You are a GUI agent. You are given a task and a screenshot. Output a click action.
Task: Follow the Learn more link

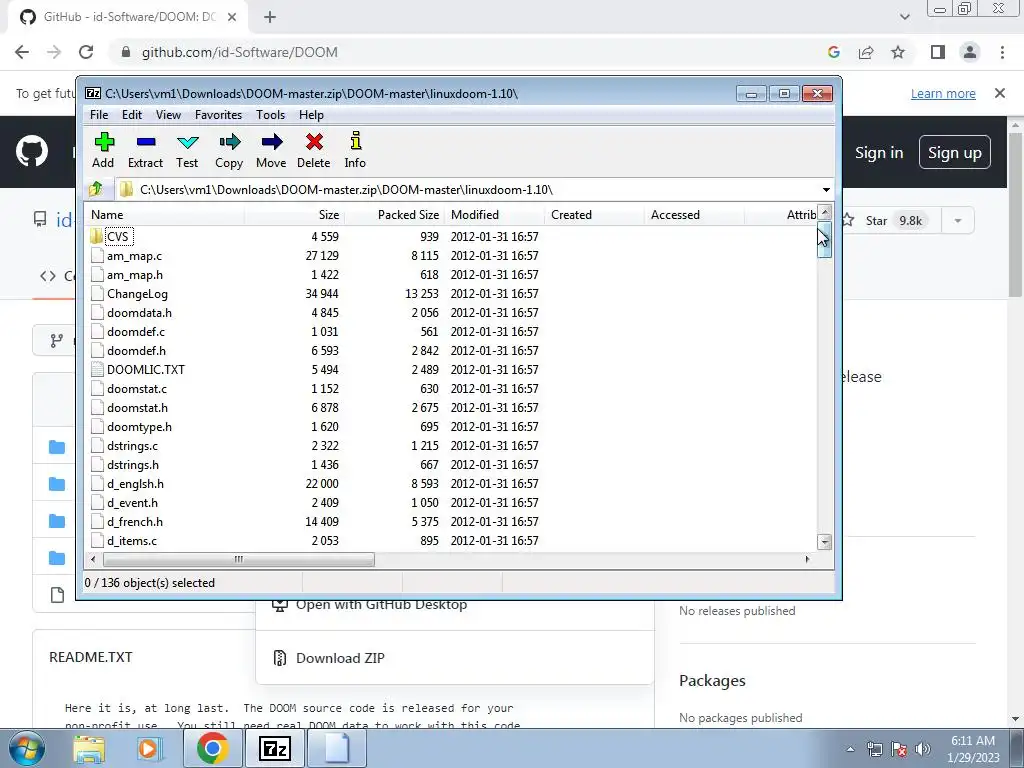coord(943,93)
